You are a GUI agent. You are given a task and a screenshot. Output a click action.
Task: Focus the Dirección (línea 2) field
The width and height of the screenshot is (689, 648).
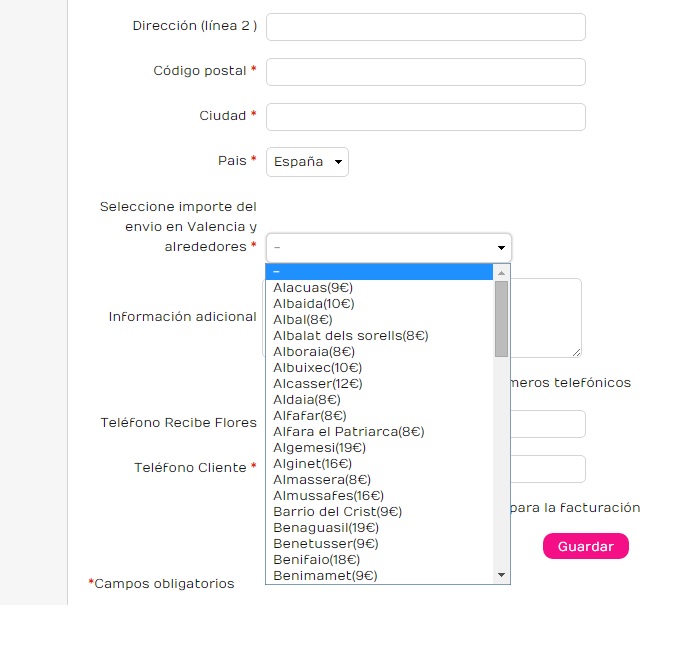[x=425, y=27]
